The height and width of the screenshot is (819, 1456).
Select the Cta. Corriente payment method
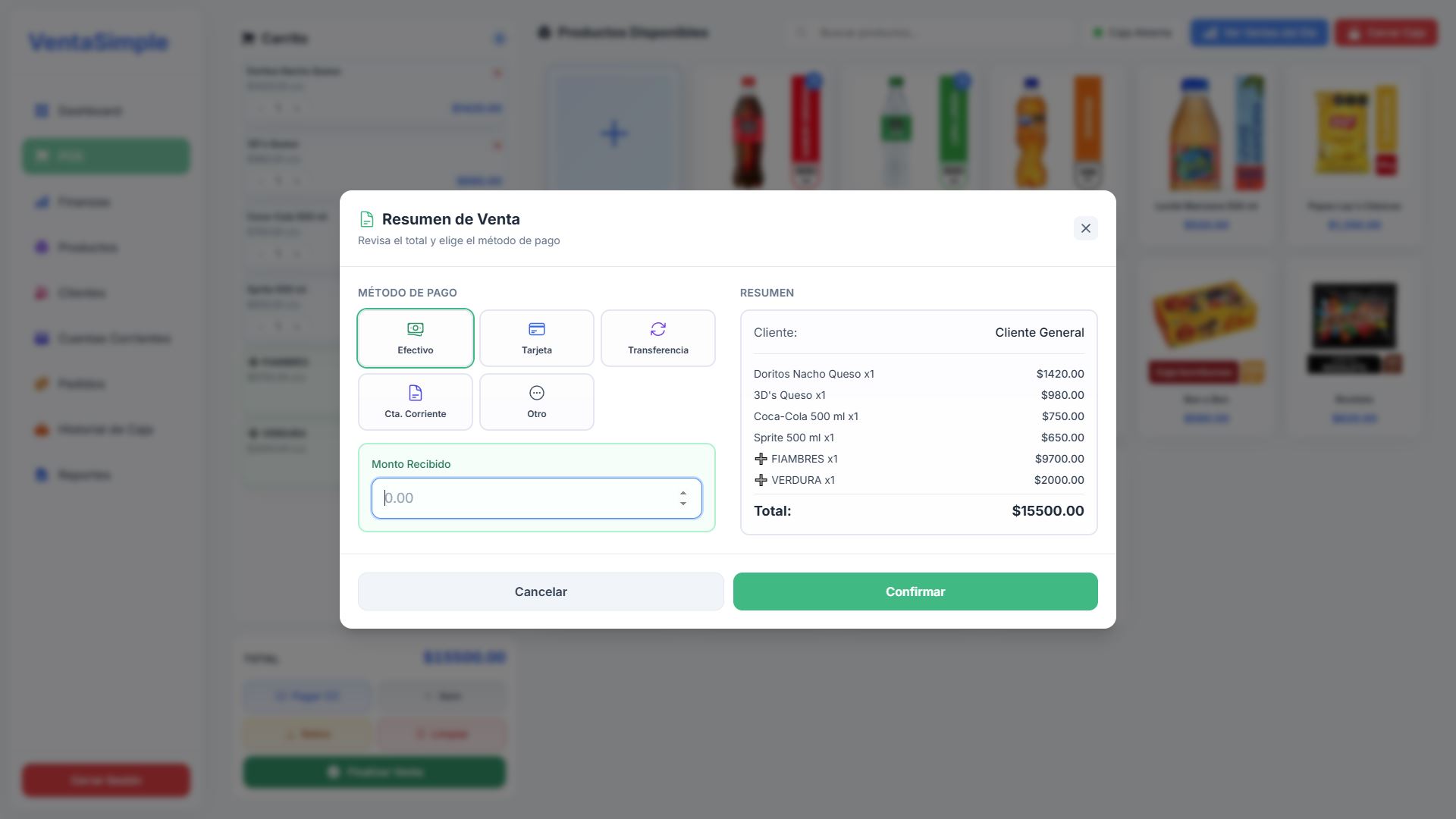click(x=415, y=402)
